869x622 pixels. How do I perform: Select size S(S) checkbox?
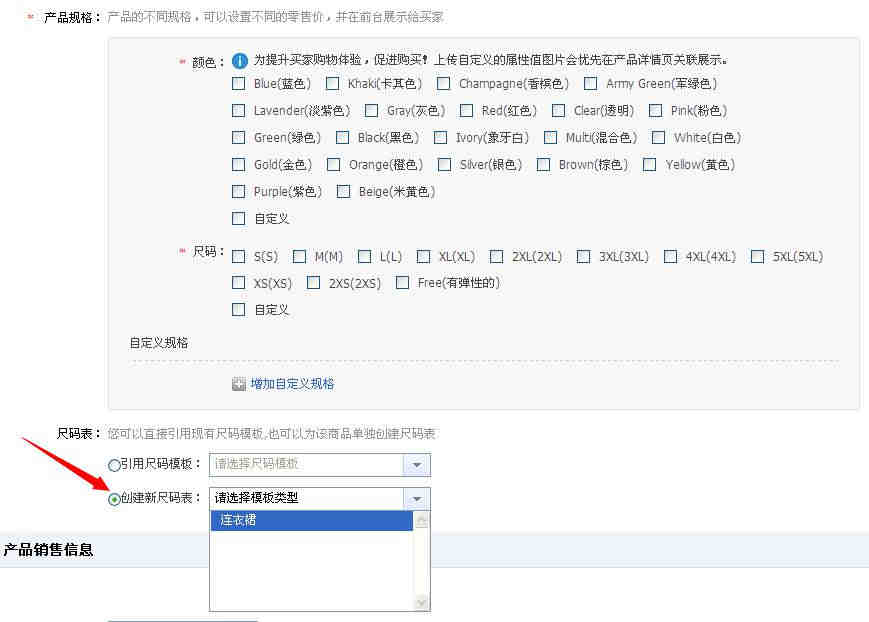(238, 257)
